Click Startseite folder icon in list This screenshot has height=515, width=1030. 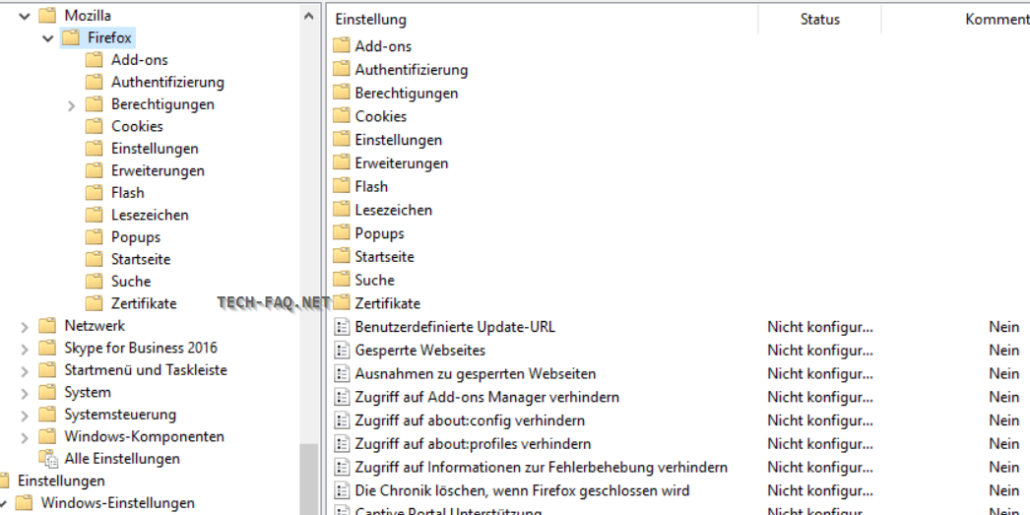coord(342,257)
